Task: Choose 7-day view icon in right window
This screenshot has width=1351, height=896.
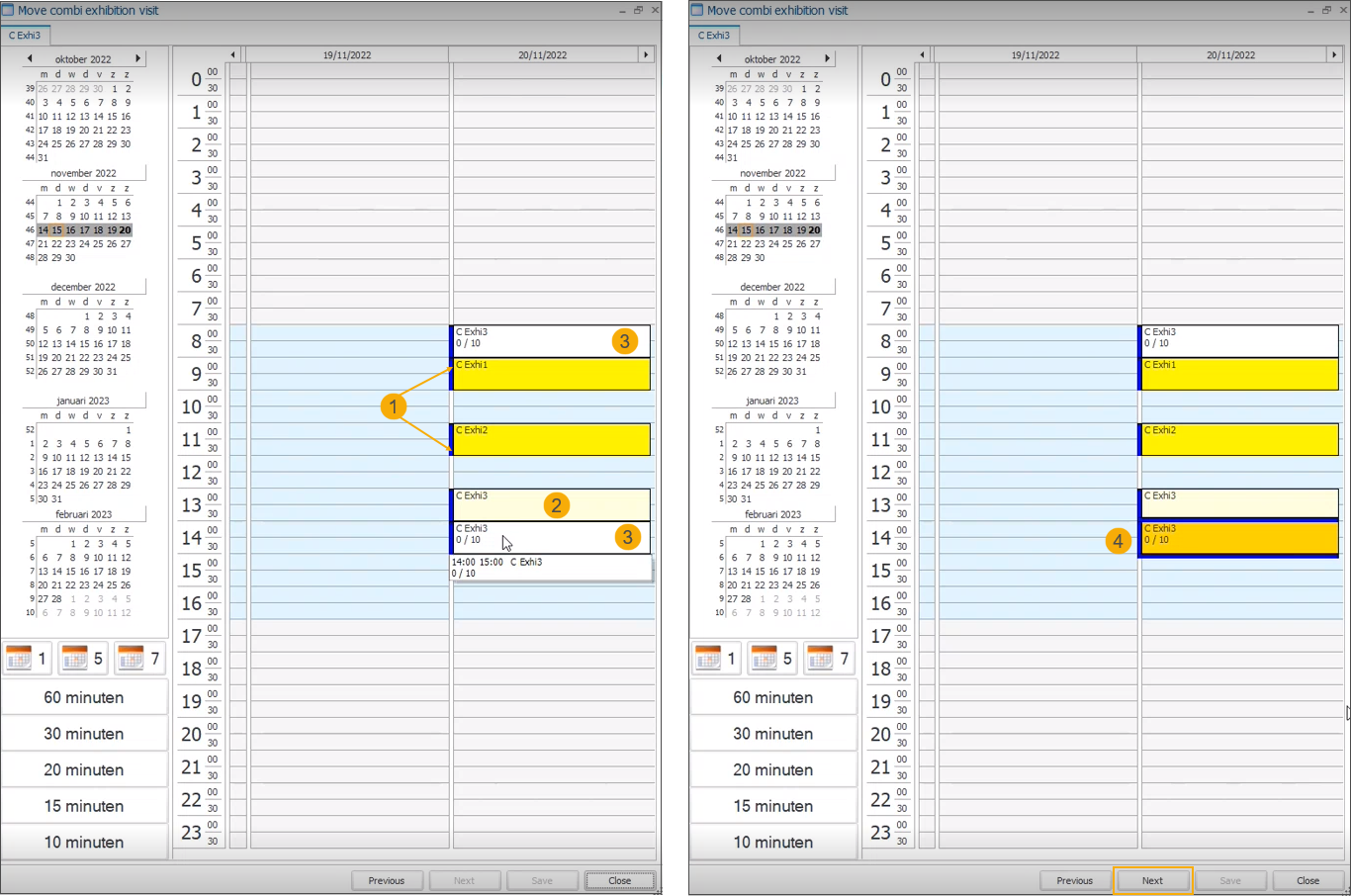Action: 828,658
